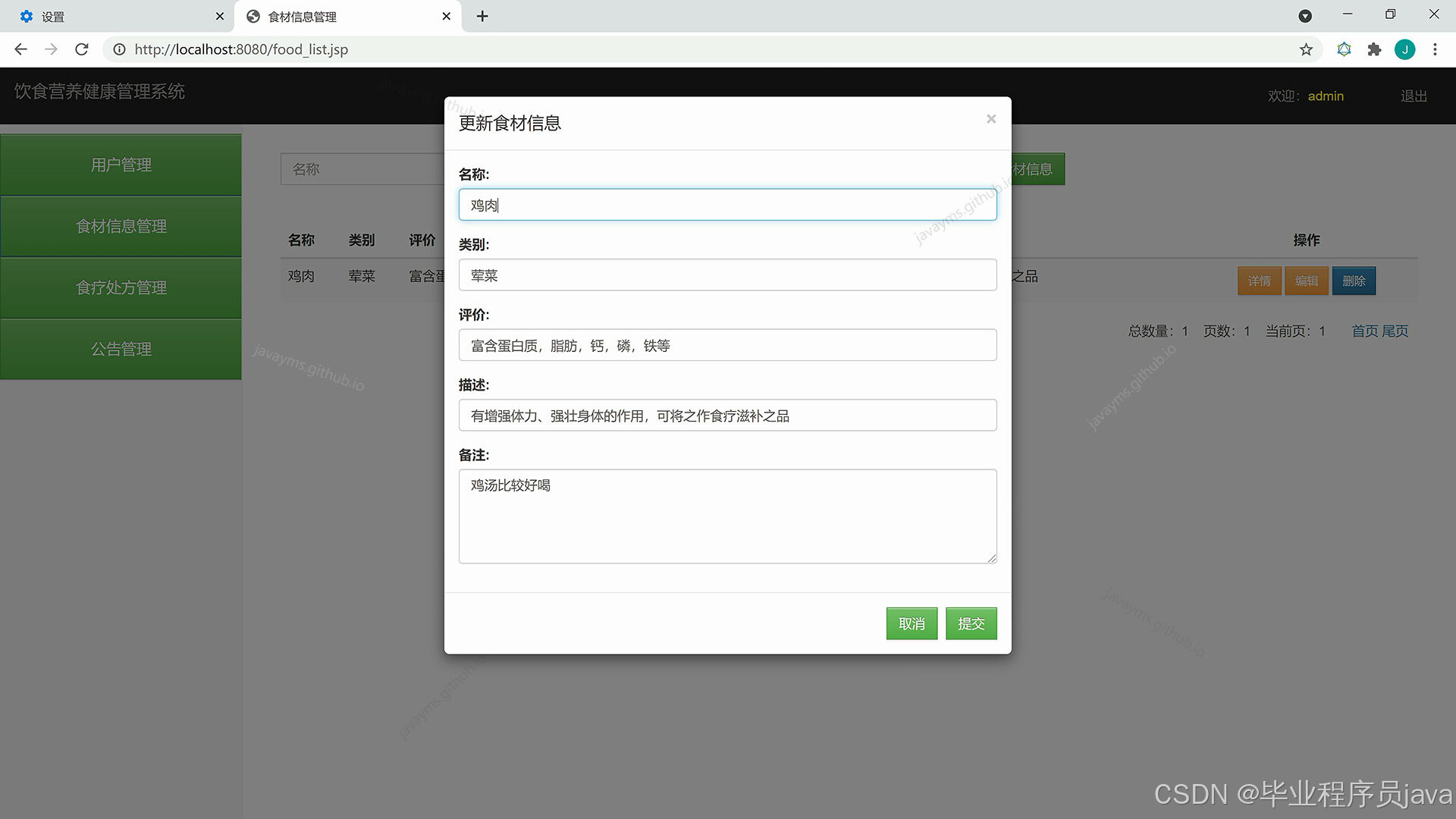Screen dimensions: 1456x819
Task: Click the site info icon in address bar
Action: click(119, 49)
